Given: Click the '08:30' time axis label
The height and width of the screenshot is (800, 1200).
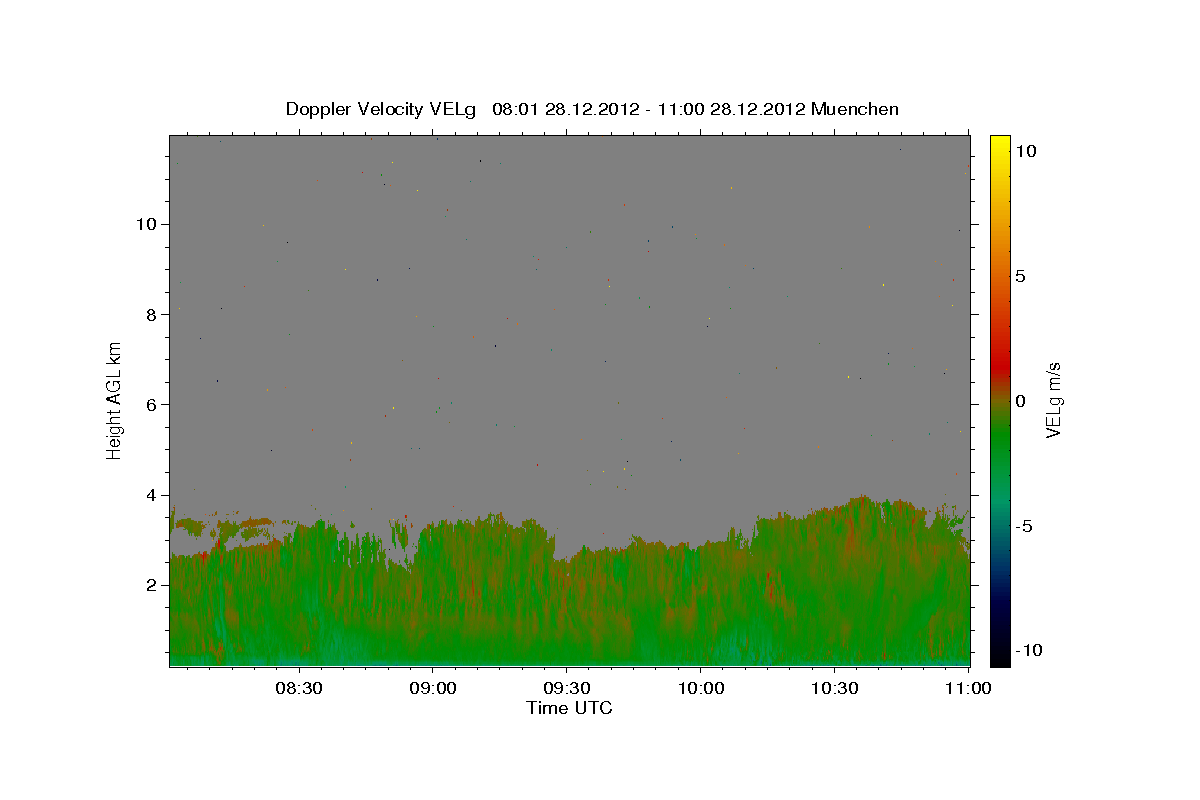Looking at the screenshot, I should 298,689.
